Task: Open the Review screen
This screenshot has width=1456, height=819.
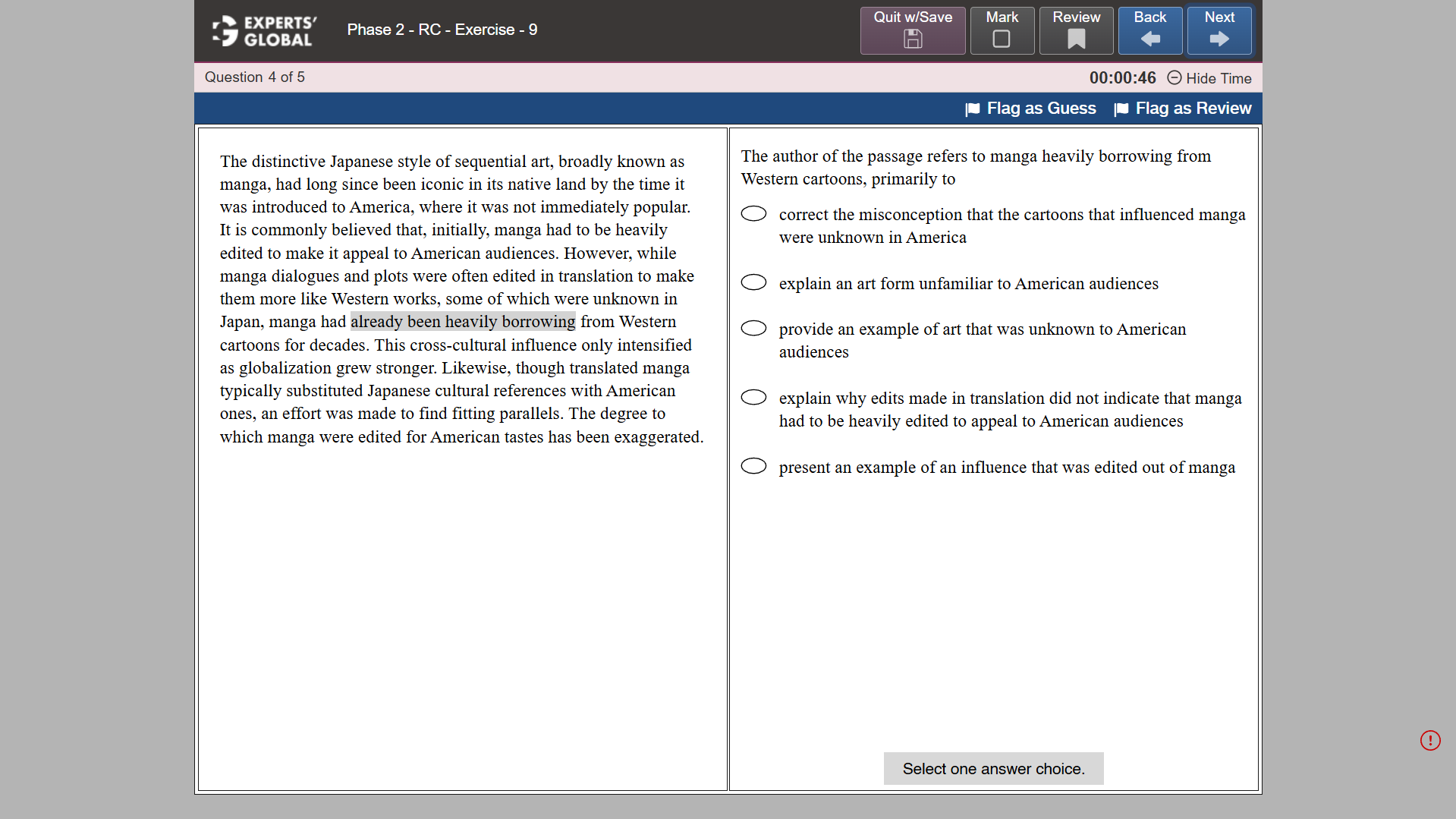Action: pos(1075,30)
